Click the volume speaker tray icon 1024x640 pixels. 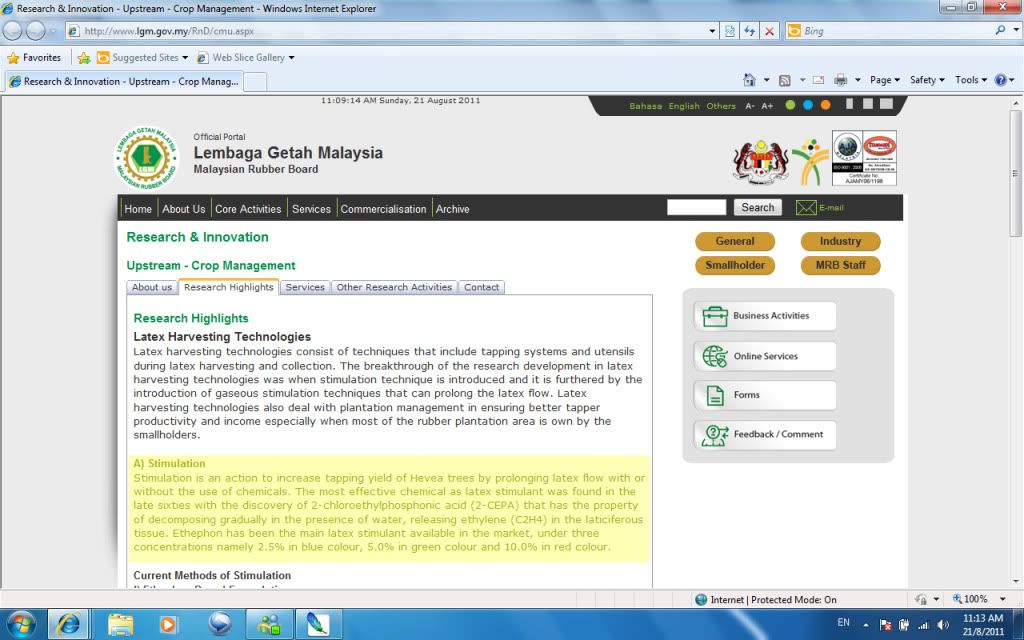point(942,624)
